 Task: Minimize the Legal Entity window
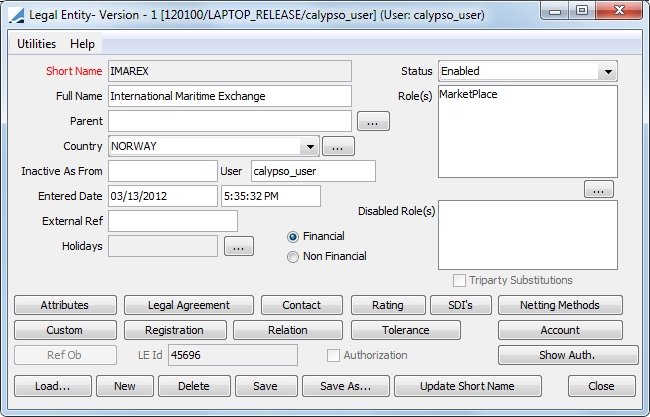tap(555, 11)
